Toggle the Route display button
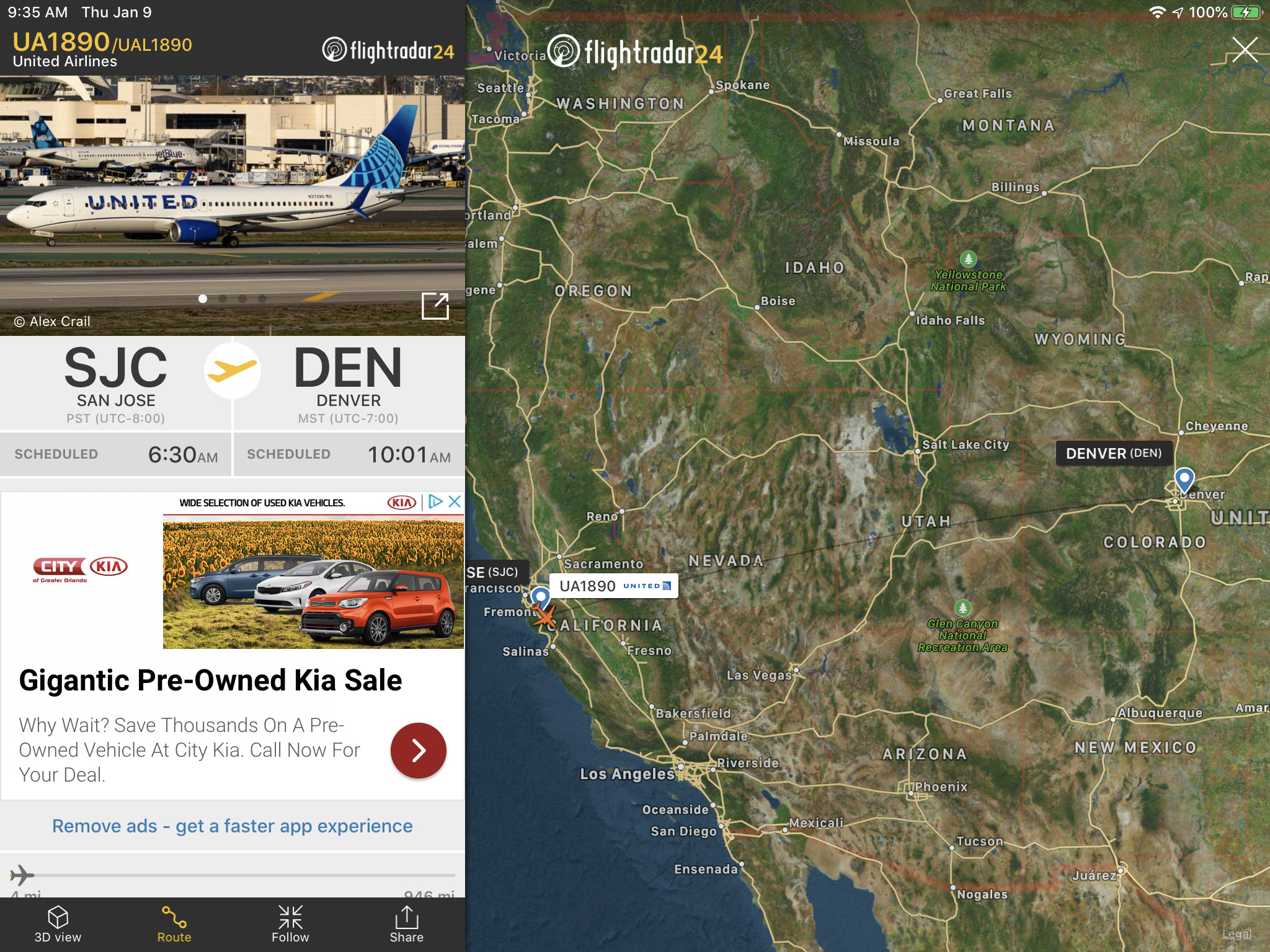The width and height of the screenshot is (1270, 952). point(174,924)
